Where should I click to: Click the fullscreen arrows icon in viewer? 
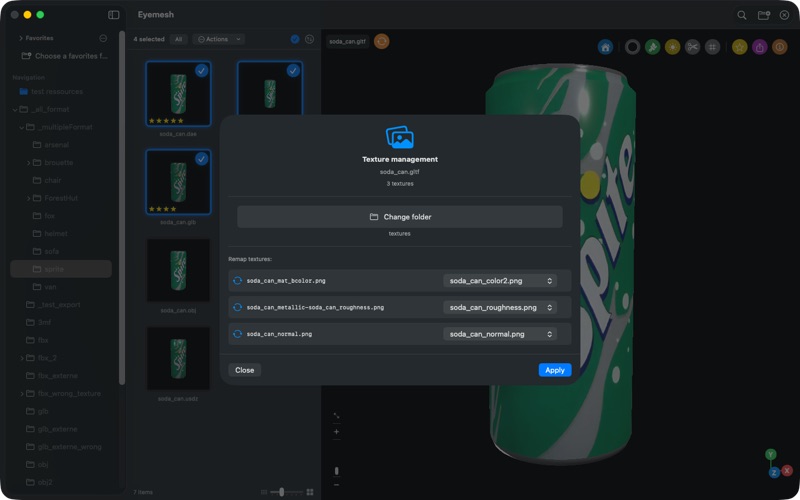click(x=336, y=416)
